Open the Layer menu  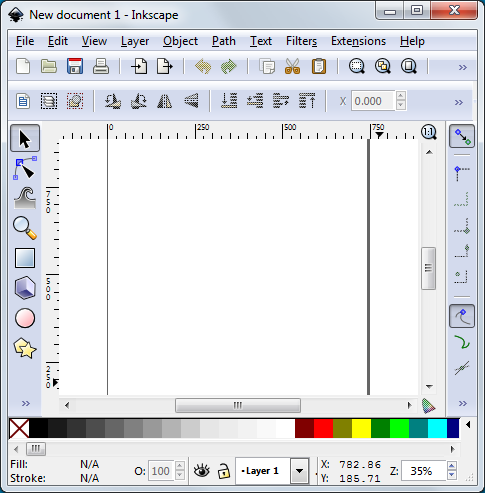pyautogui.click(x=135, y=41)
